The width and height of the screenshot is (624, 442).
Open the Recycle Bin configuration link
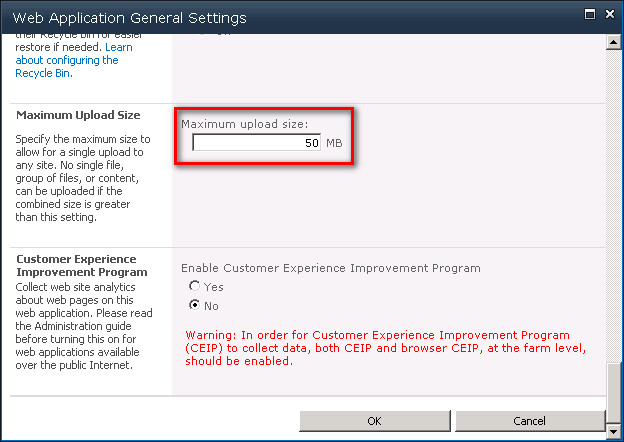tap(66, 60)
